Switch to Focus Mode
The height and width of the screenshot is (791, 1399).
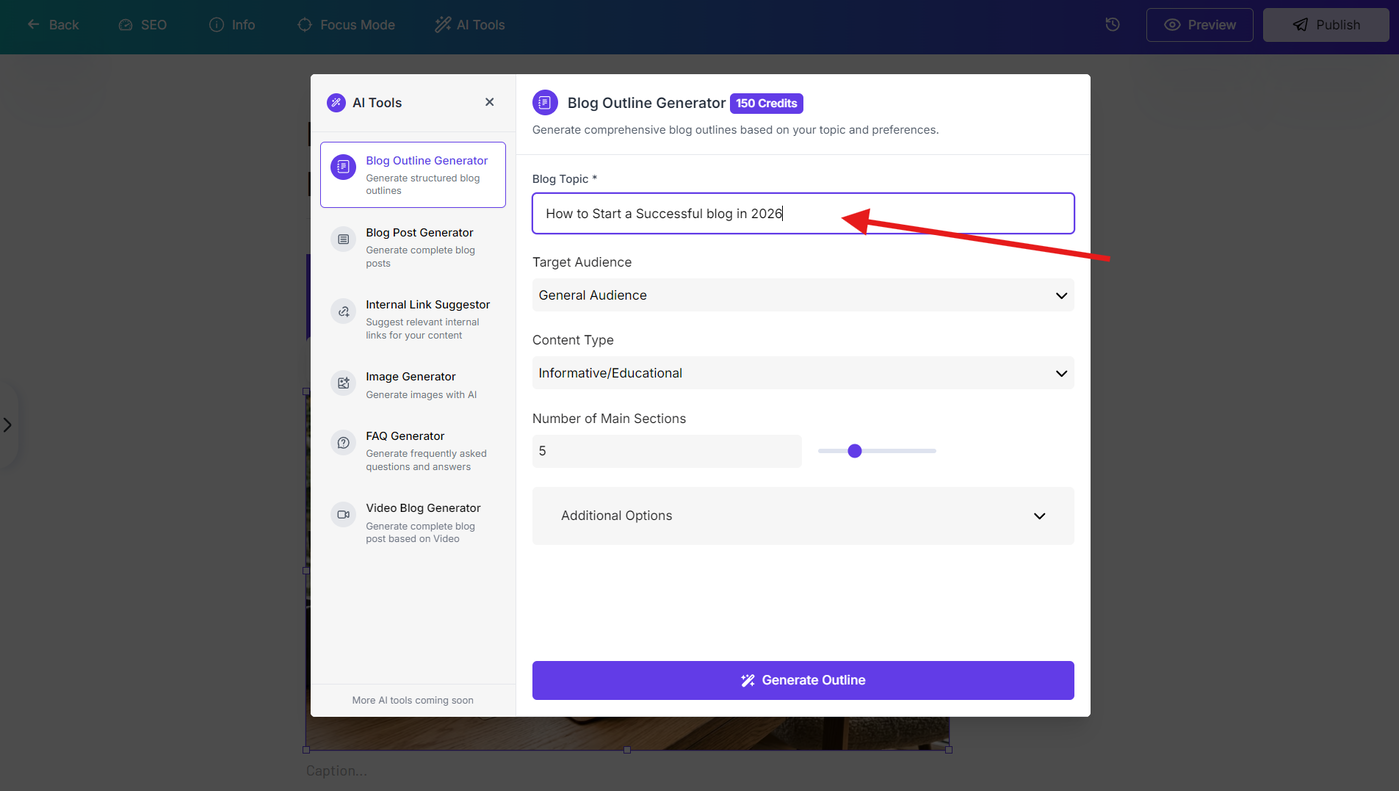coord(346,24)
